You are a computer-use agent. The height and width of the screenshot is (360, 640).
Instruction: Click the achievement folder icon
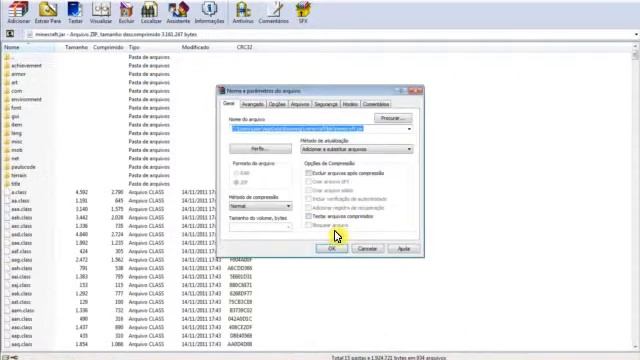tap(7, 65)
